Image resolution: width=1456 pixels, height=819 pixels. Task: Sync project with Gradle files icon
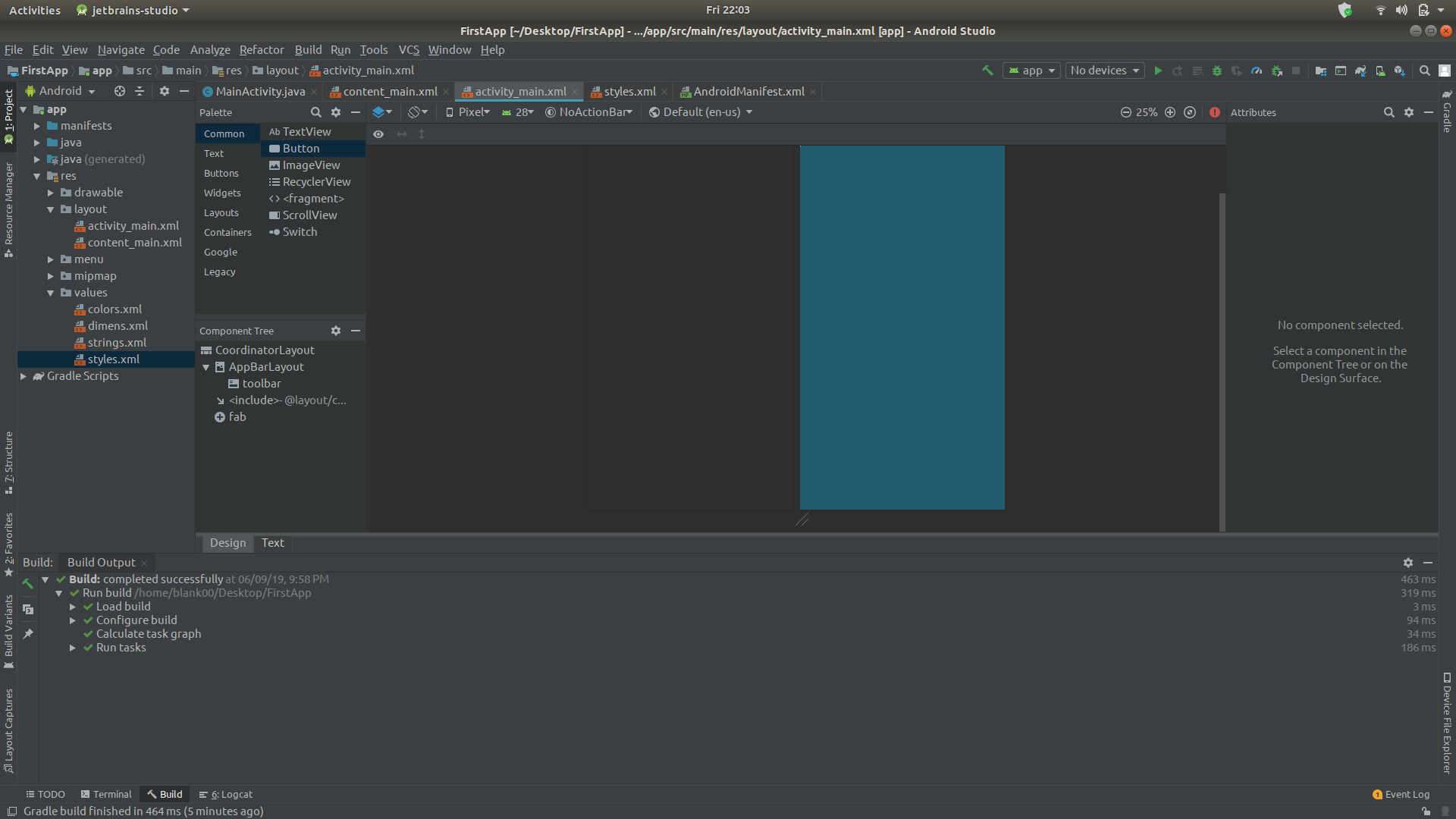pyautogui.click(x=1360, y=71)
